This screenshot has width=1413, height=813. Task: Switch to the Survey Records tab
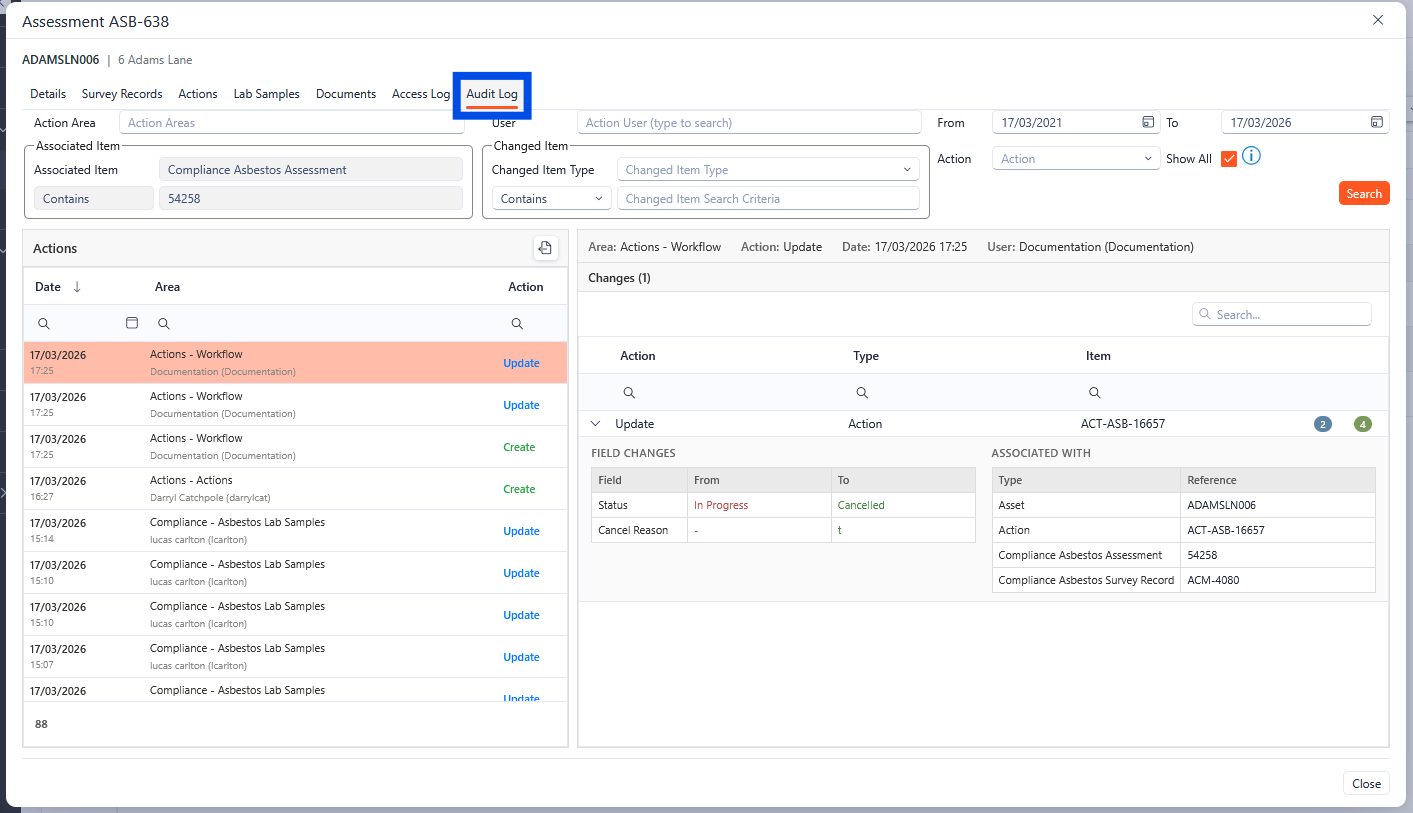122,94
